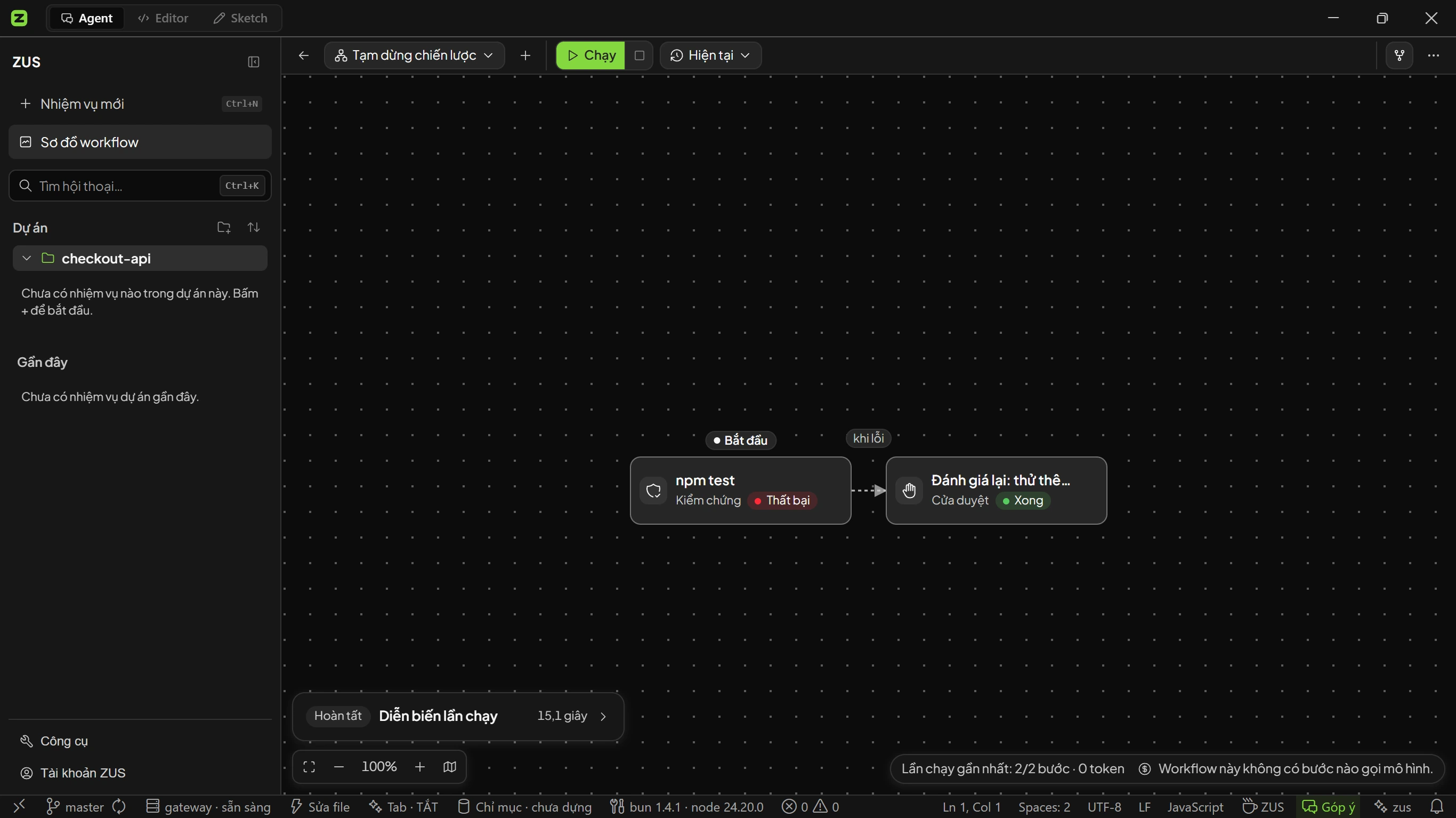This screenshot has height=818, width=1456.
Task: Zoom in the workflow canvas
Action: coord(420,767)
